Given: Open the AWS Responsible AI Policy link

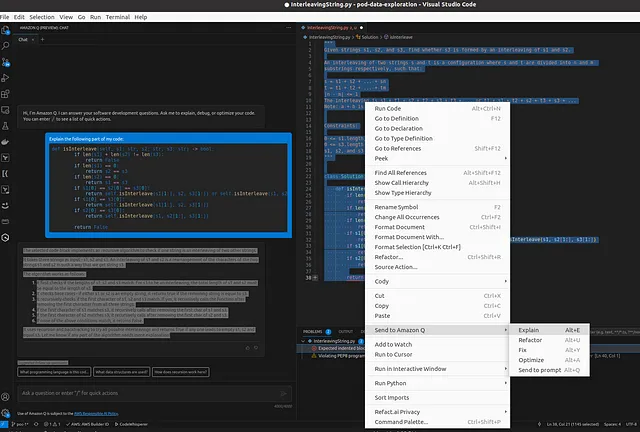Looking at the screenshot, I should [x=96, y=414].
